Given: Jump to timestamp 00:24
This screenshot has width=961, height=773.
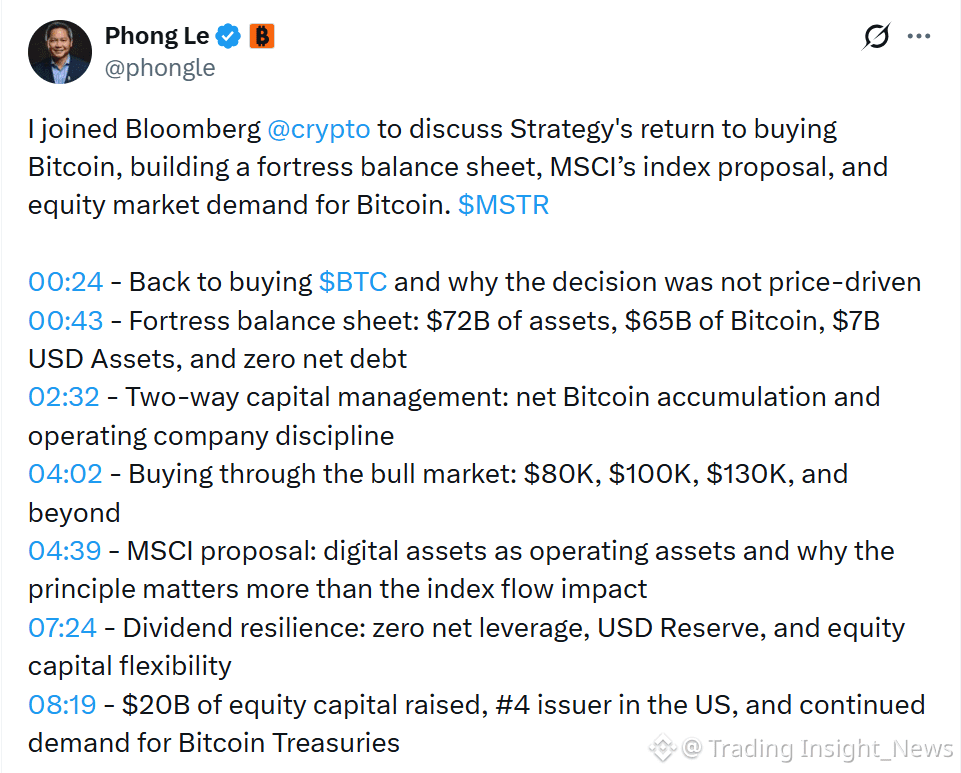Looking at the screenshot, I should point(66,282).
